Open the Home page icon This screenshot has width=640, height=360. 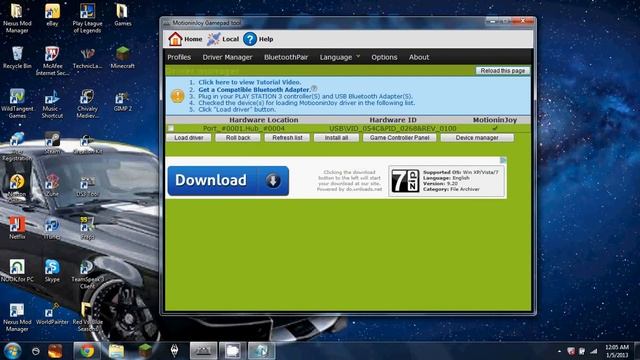tap(176, 39)
